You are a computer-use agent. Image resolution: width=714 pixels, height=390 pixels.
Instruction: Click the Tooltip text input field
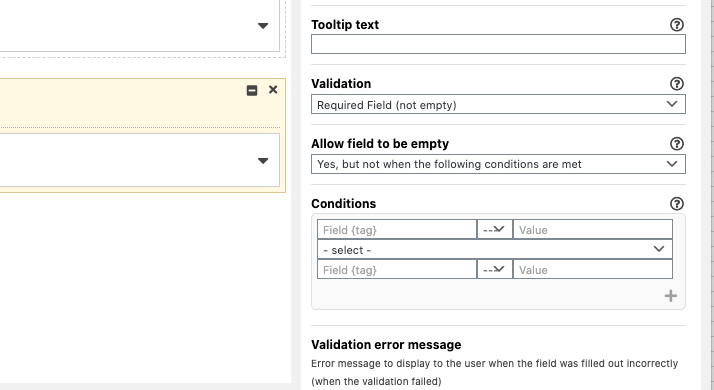click(x=498, y=44)
